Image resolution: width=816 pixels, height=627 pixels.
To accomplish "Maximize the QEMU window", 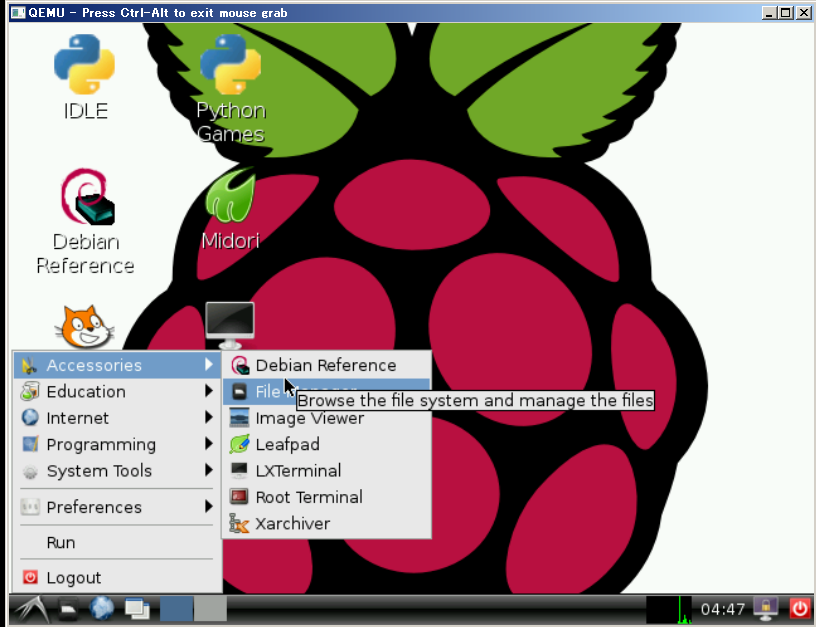I will [787, 12].
